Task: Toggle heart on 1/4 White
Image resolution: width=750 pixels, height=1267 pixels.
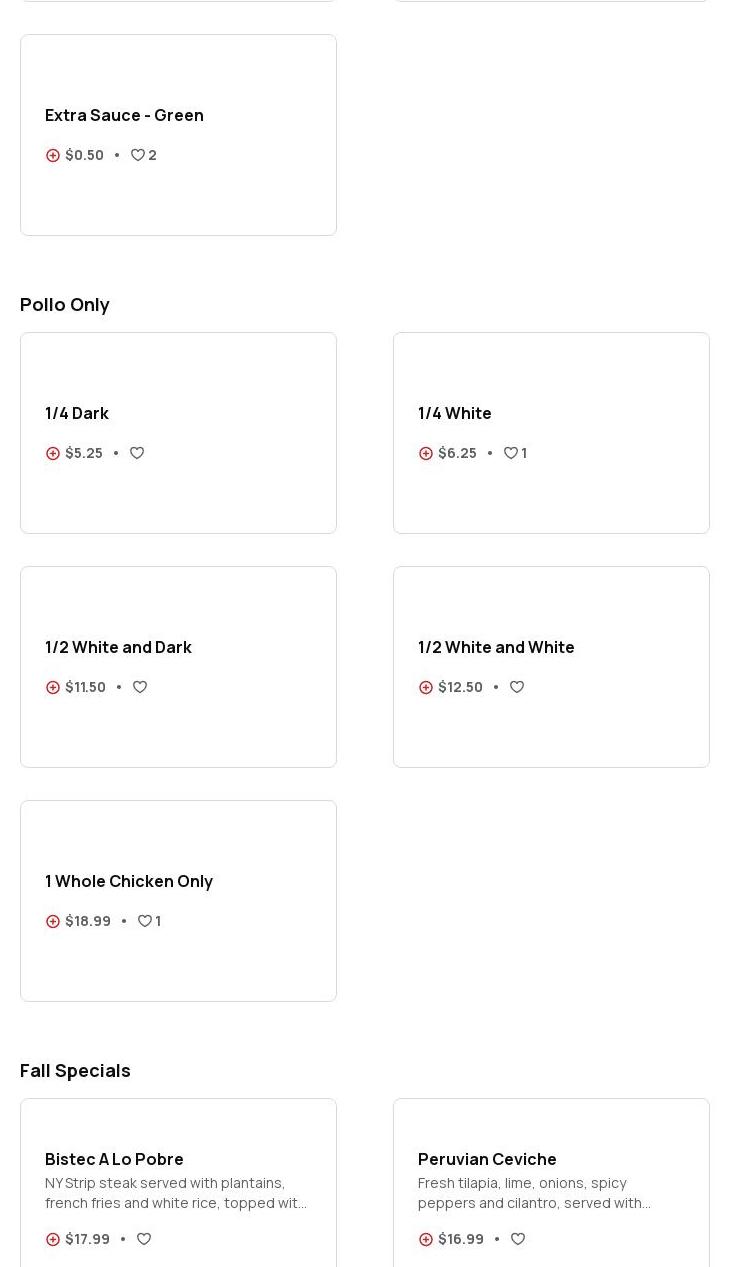Action: pos(511,453)
